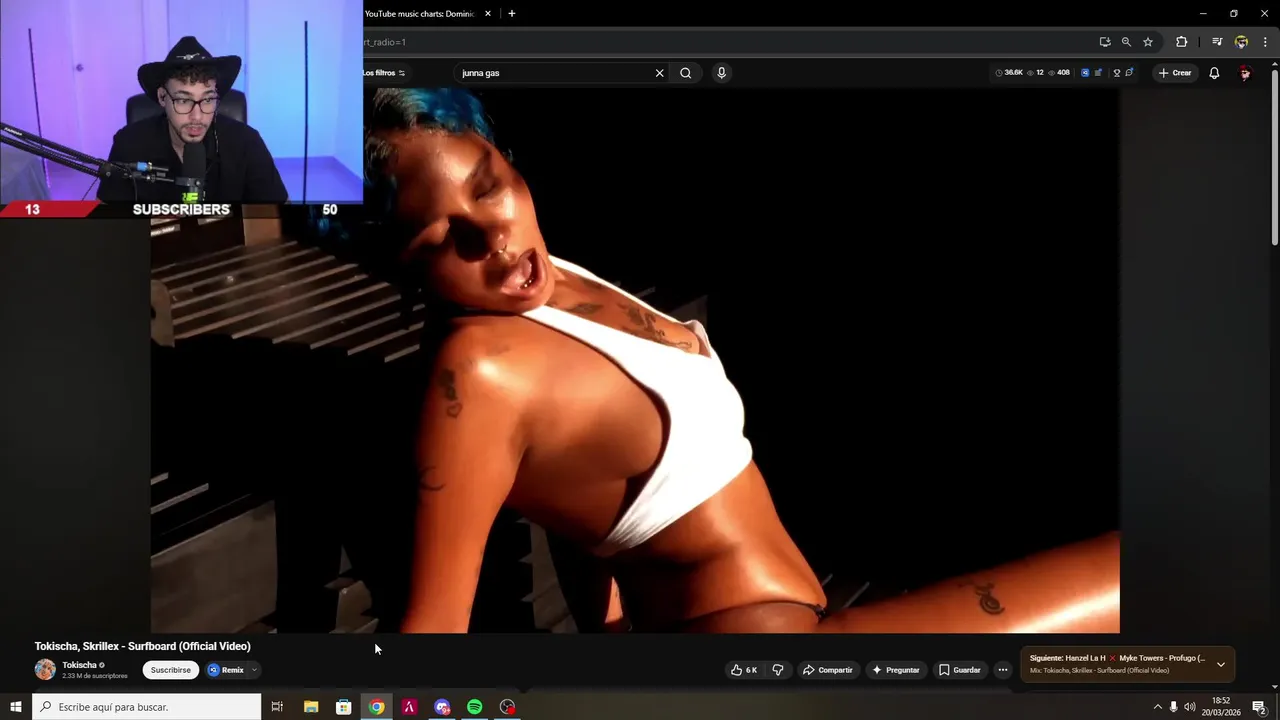Click the zoom magnifier in the address bar
This screenshot has height=720, width=1280.
tap(1126, 42)
